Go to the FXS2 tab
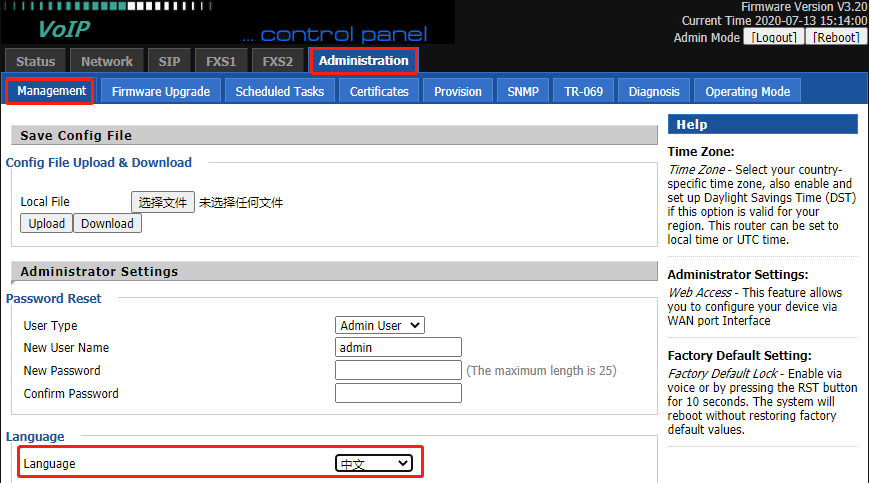This screenshot has width=869, height=483. (277, 61)
